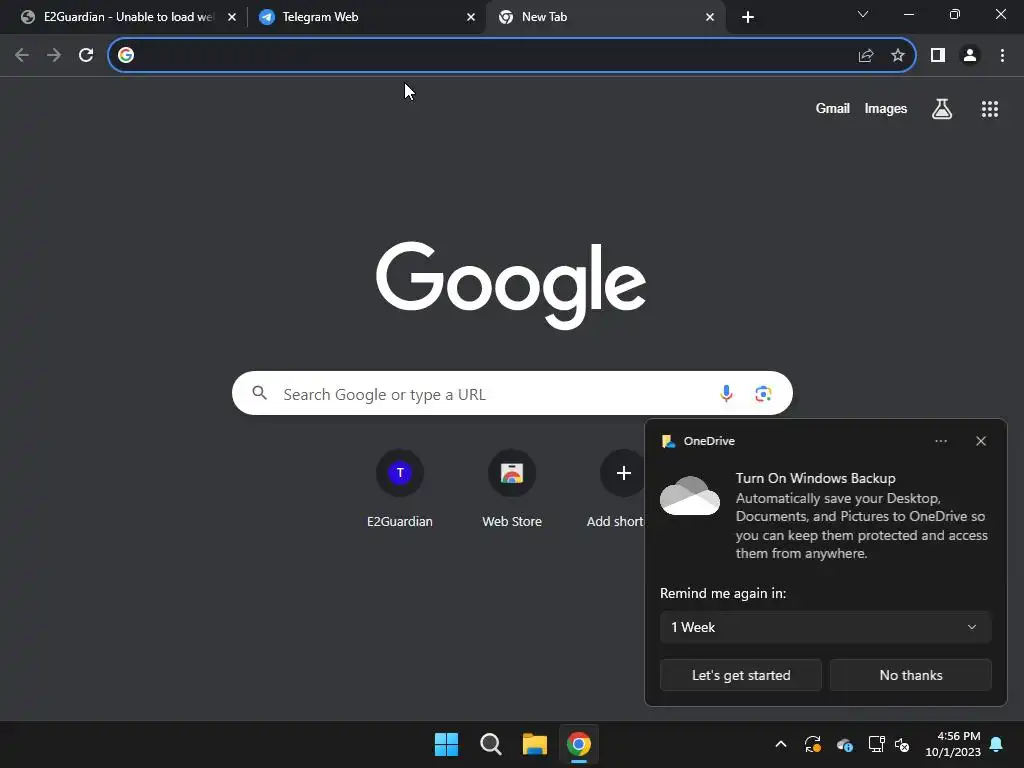This screenshot has height=768, width=1024.
Task: Share this page icon in the address bar
Action: click(866, 55)
